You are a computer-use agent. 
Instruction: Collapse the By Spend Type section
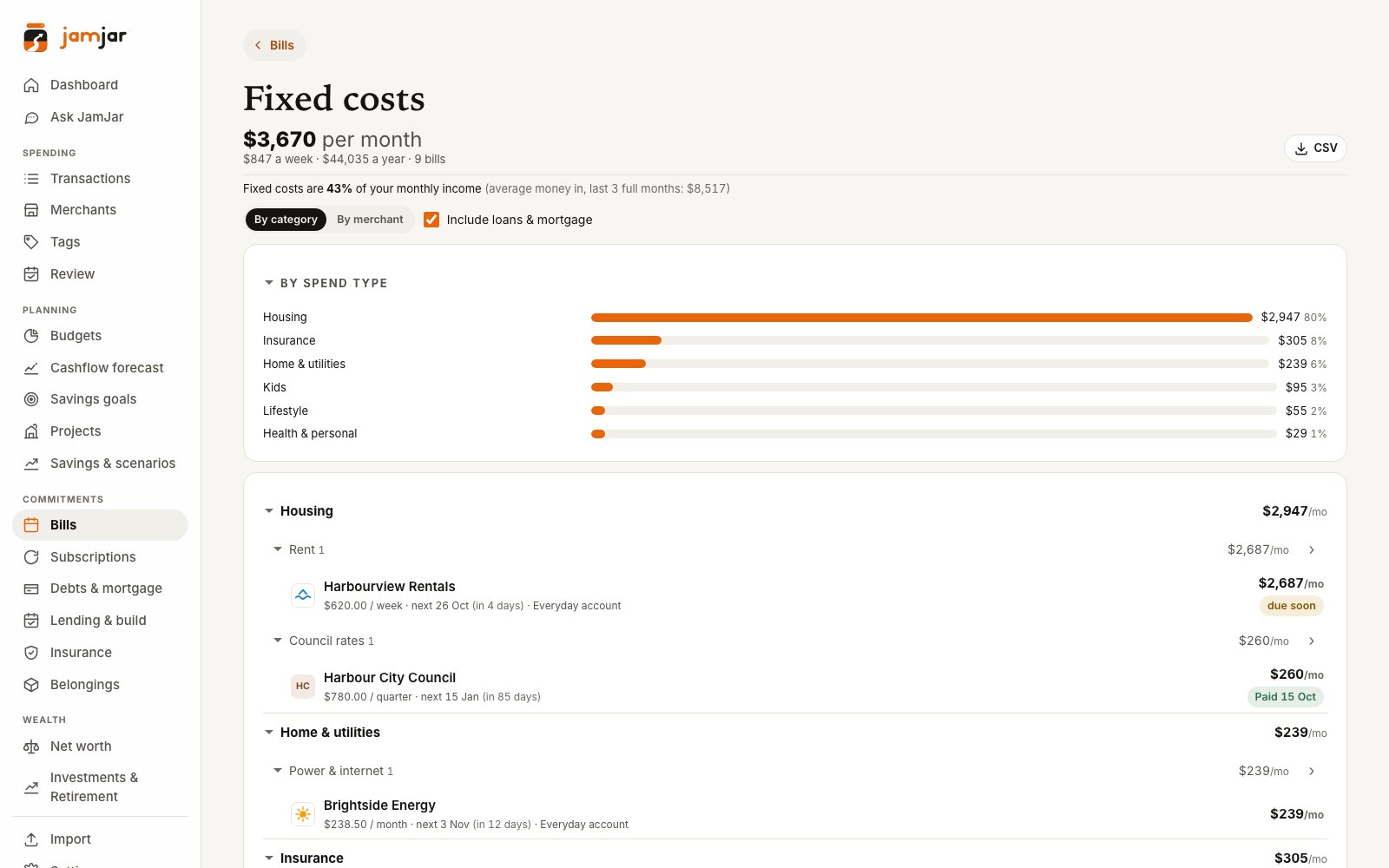(269, 283)
